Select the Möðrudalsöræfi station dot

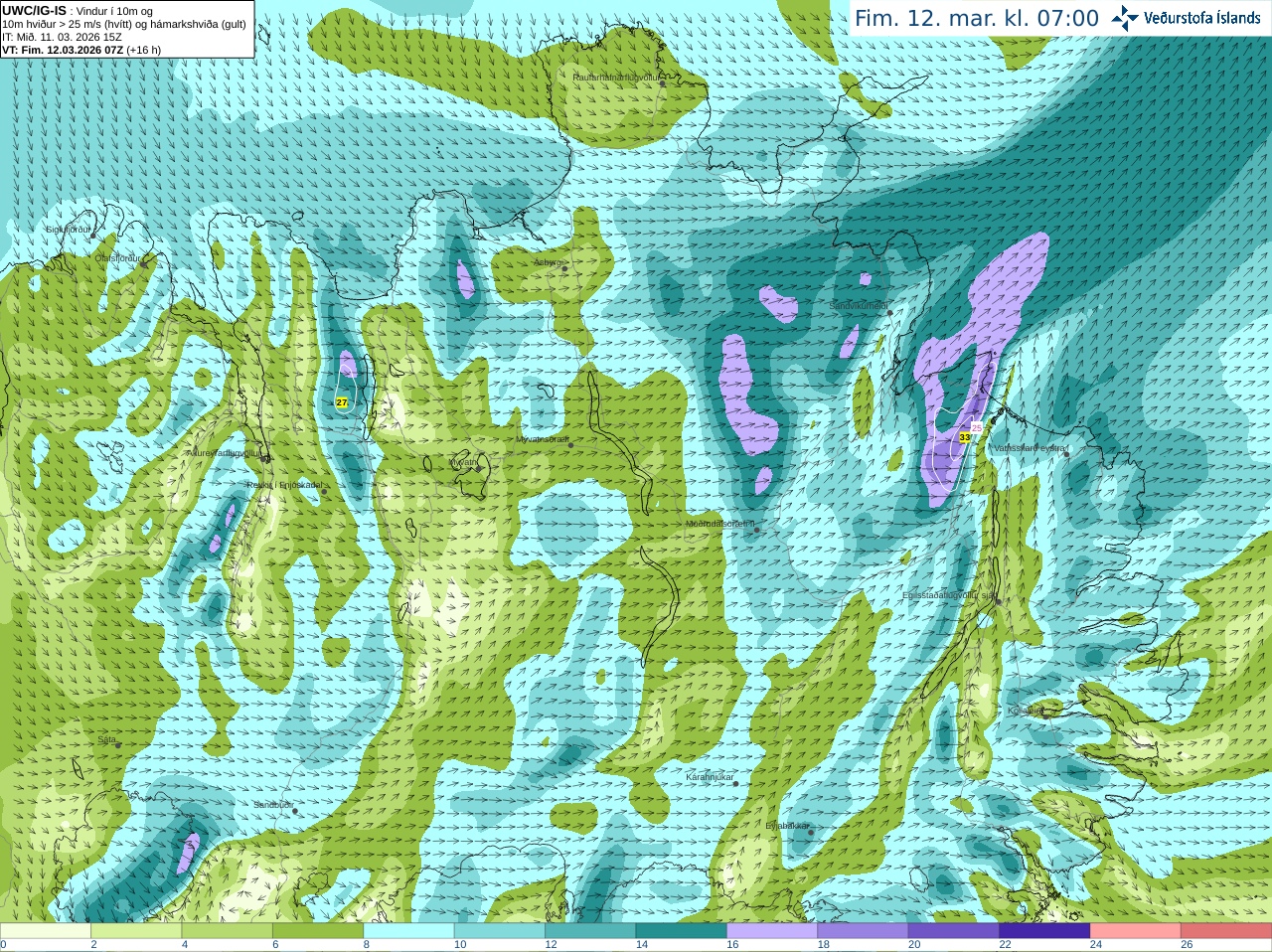tap(757, 530)
